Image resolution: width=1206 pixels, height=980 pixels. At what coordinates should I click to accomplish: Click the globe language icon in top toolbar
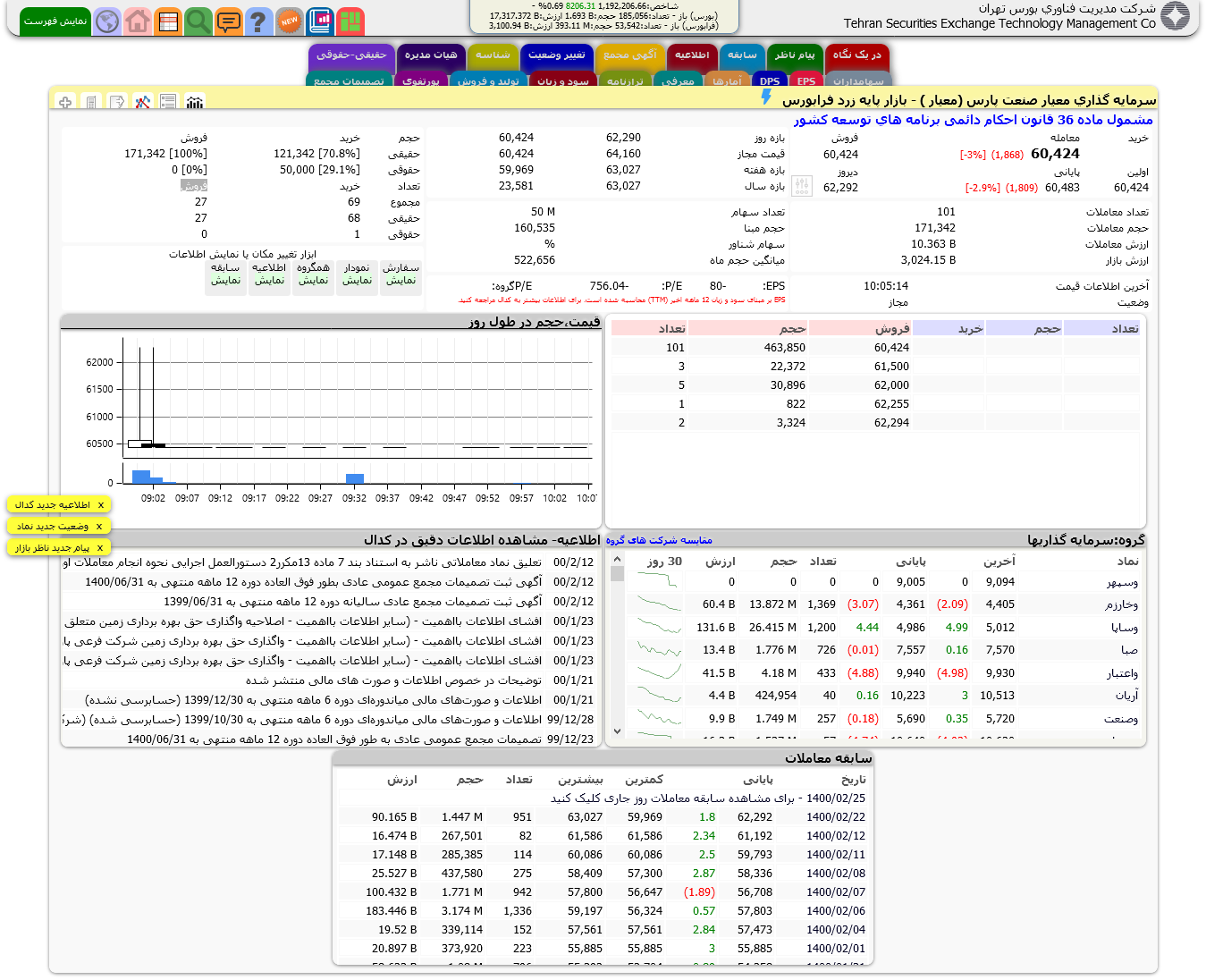point(107,21)
